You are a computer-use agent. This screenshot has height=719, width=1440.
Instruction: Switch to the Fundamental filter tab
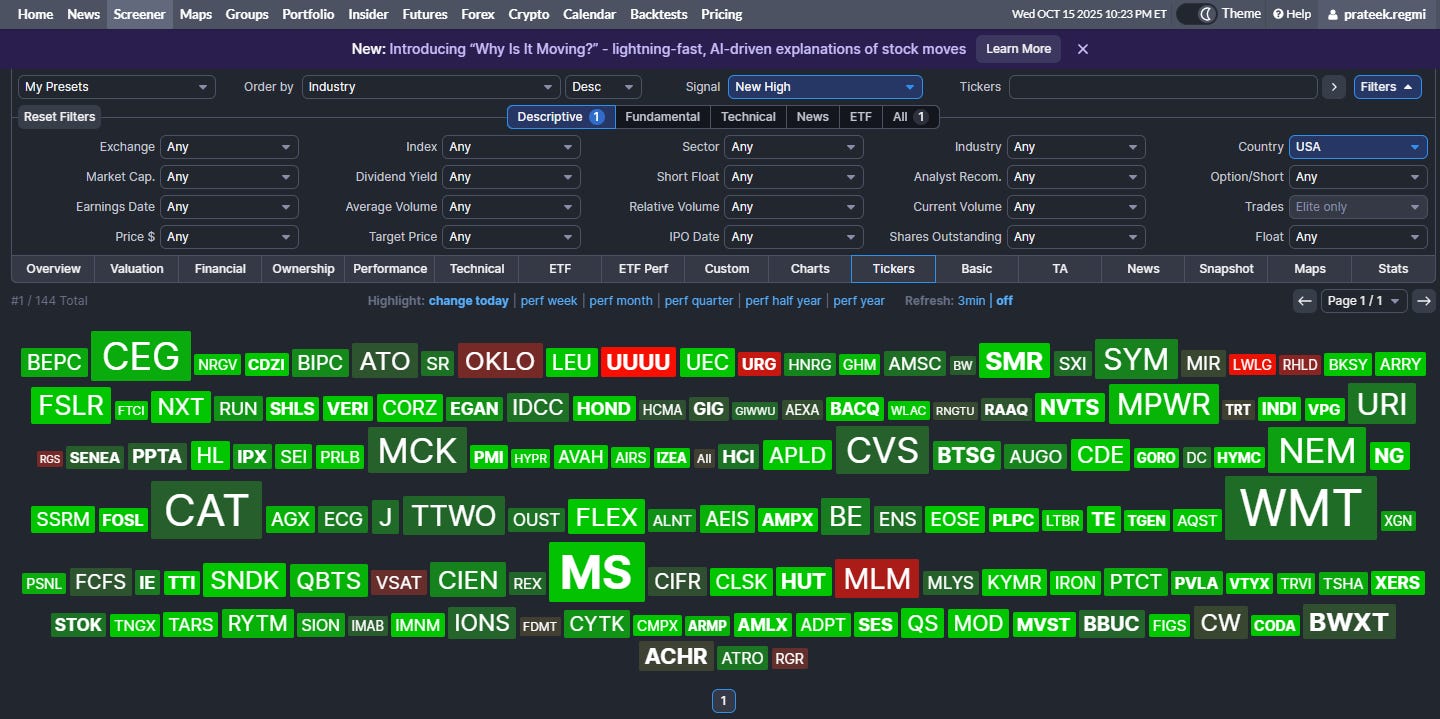coord(662,117)
